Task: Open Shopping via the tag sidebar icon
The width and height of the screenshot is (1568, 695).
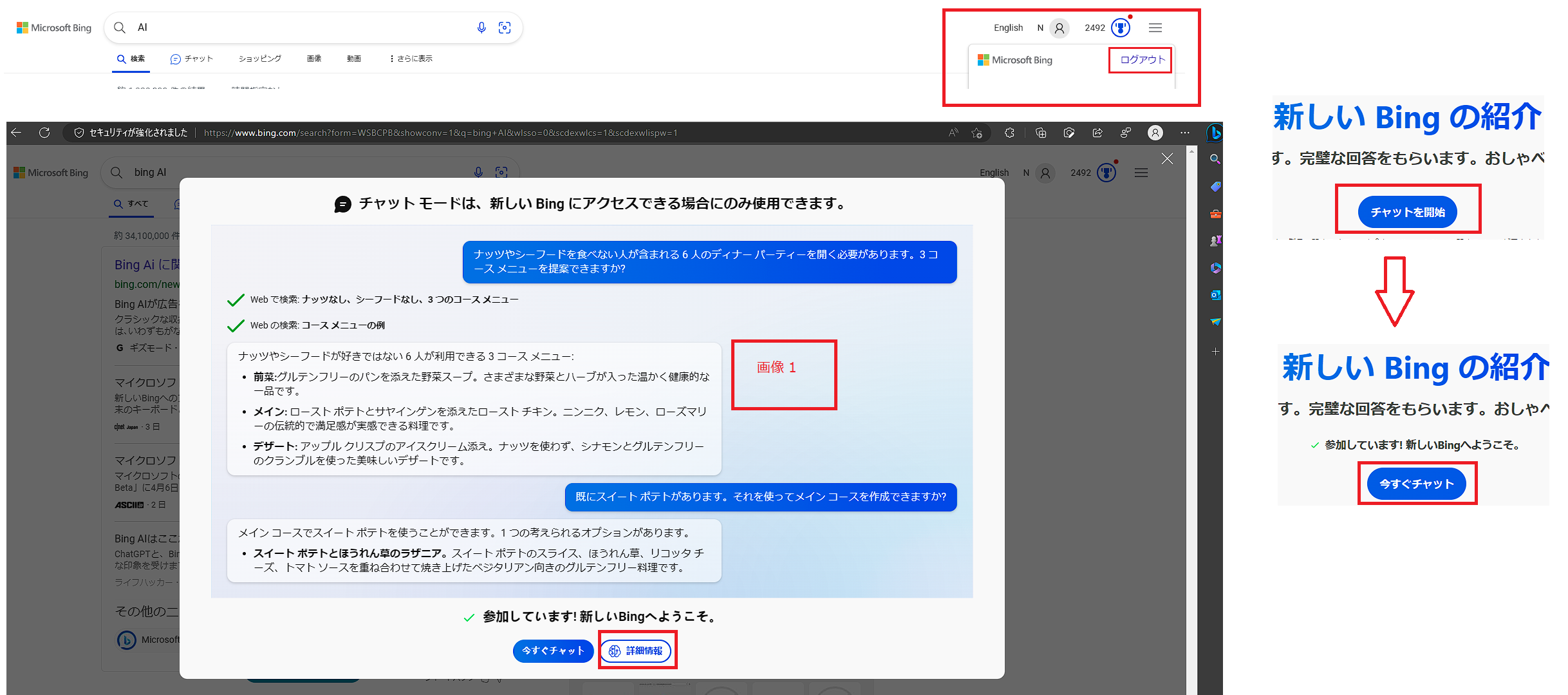Action: coord(1215,187)
